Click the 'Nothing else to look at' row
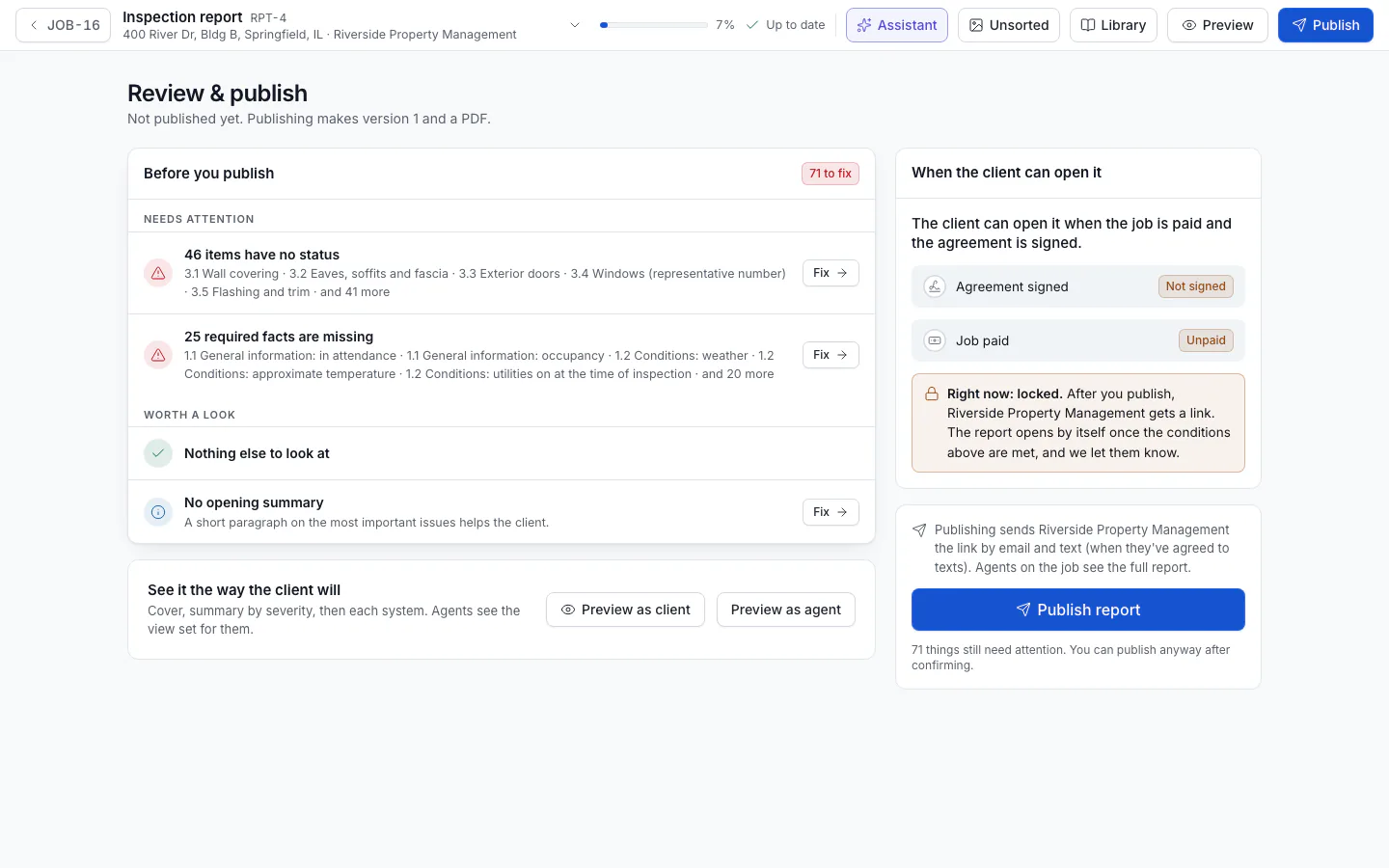 [x=502, y=453]
